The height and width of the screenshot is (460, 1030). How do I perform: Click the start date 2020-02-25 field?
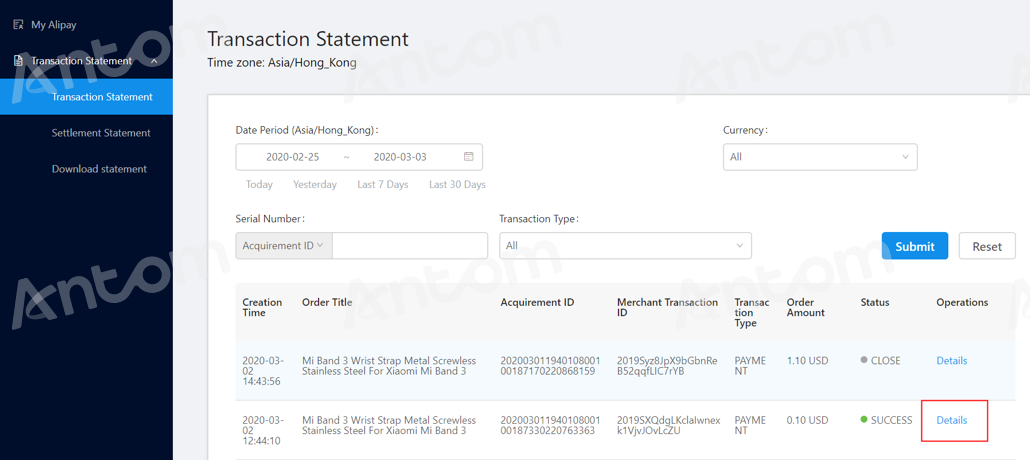[x=293, y=157]
